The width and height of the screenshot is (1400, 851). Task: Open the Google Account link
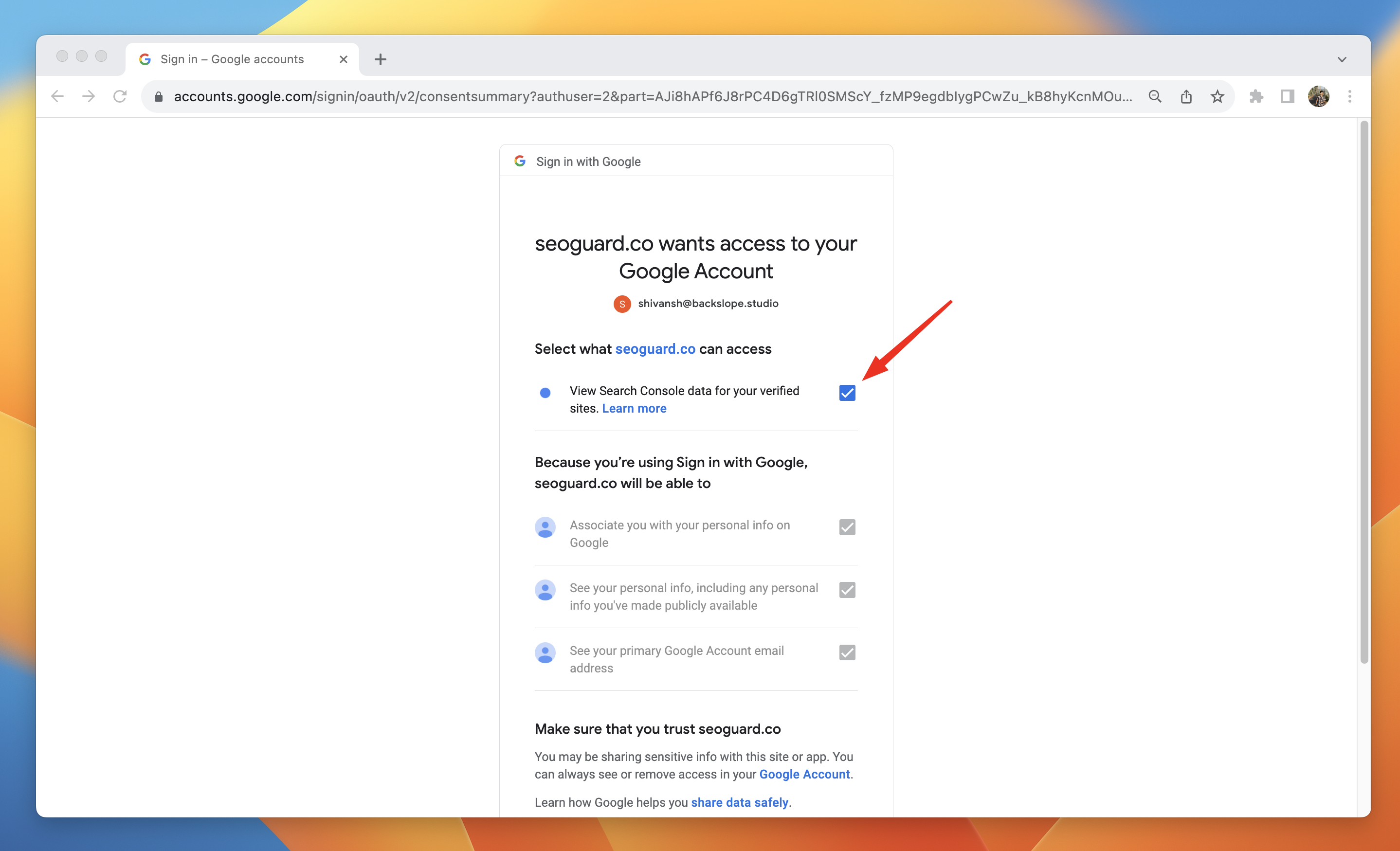804,774
